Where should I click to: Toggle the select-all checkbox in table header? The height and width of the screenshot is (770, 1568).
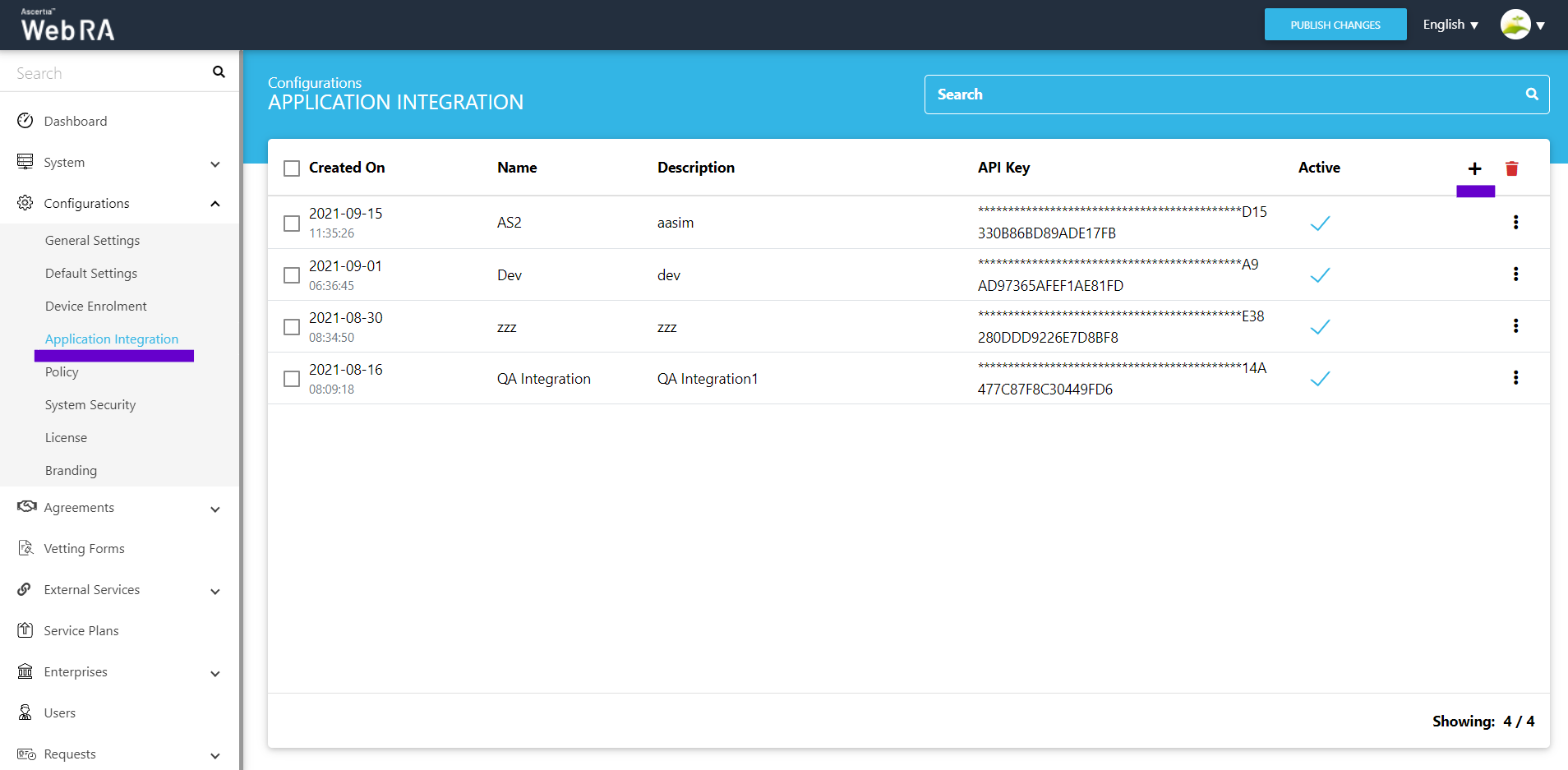(292, 168)
